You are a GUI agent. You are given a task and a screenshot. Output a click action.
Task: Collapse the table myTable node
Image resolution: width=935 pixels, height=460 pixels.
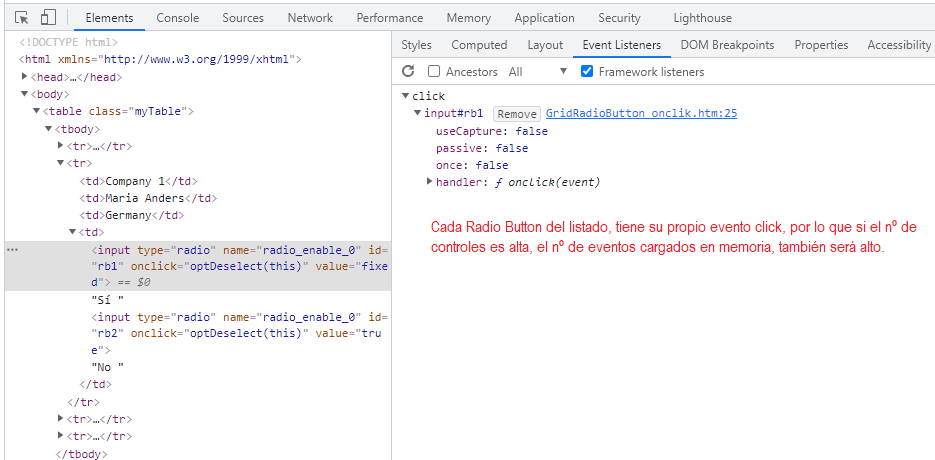tap(37, 112)
